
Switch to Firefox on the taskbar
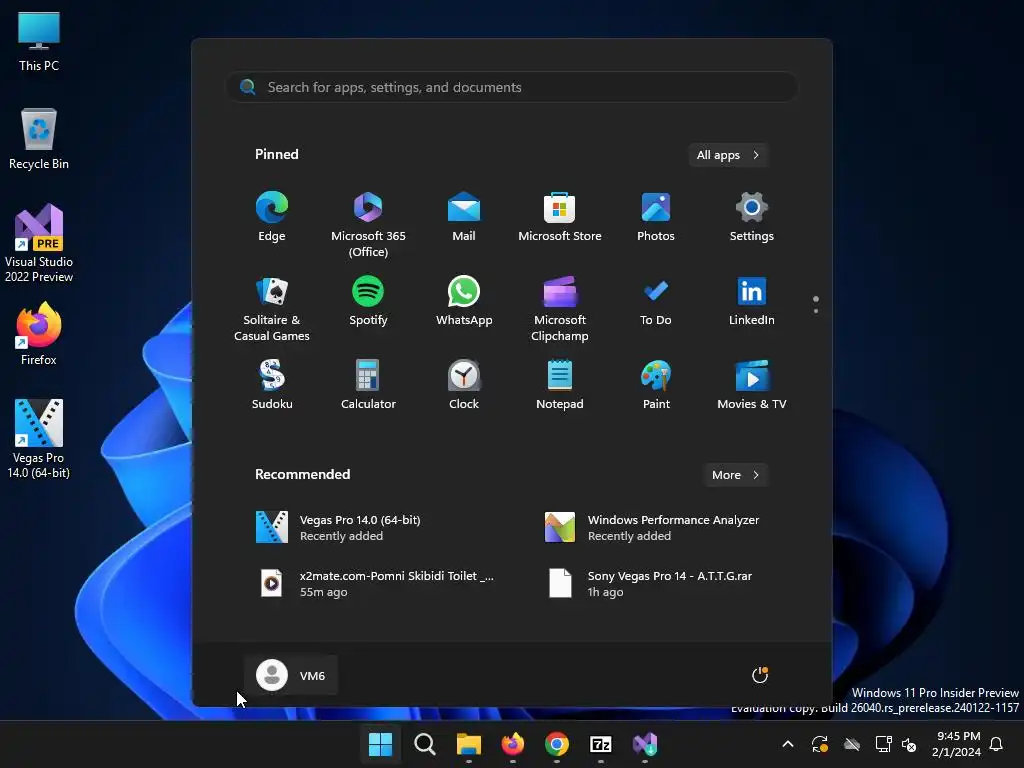point(513,744)
